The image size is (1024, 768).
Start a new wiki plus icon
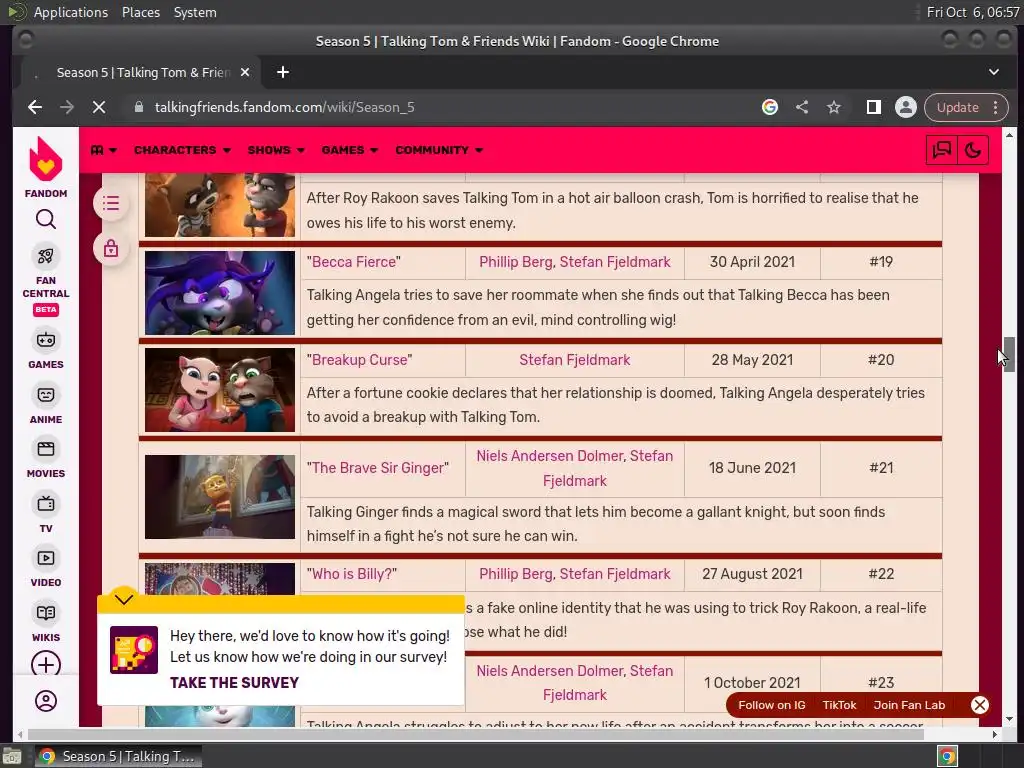(46, 665)
